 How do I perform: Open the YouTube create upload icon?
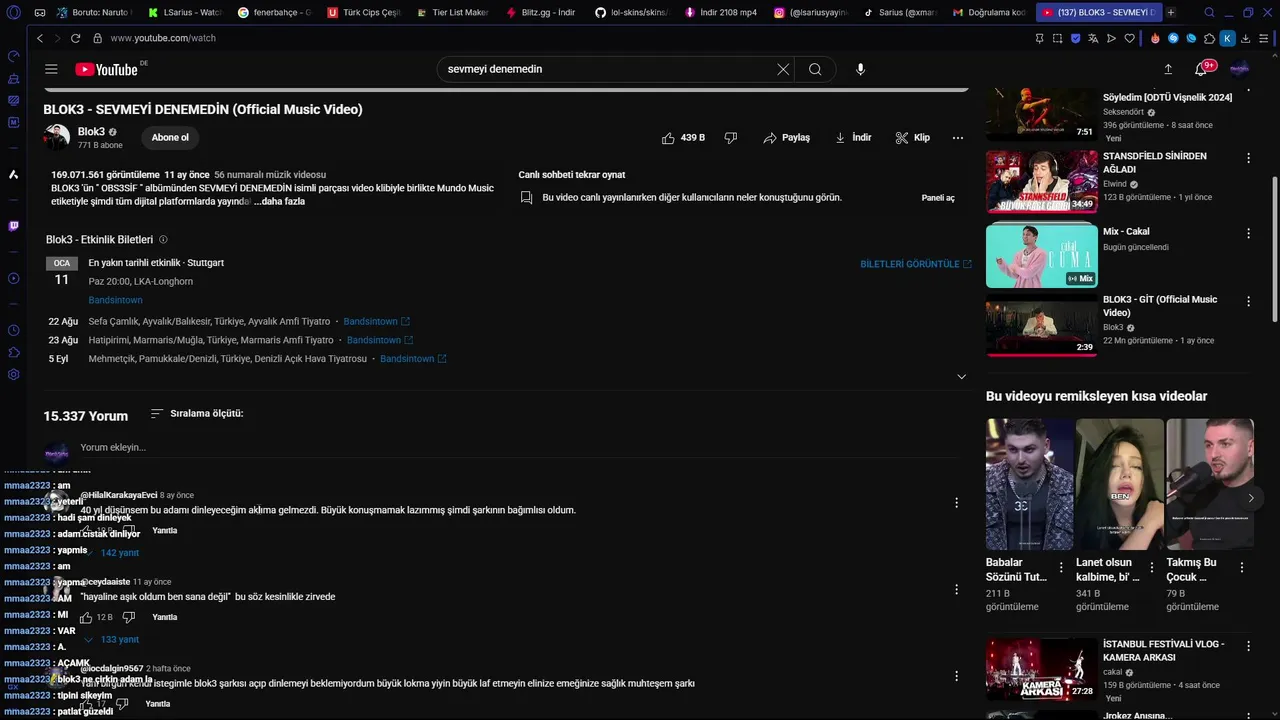pyautogui.click(x=1167, y=69)
